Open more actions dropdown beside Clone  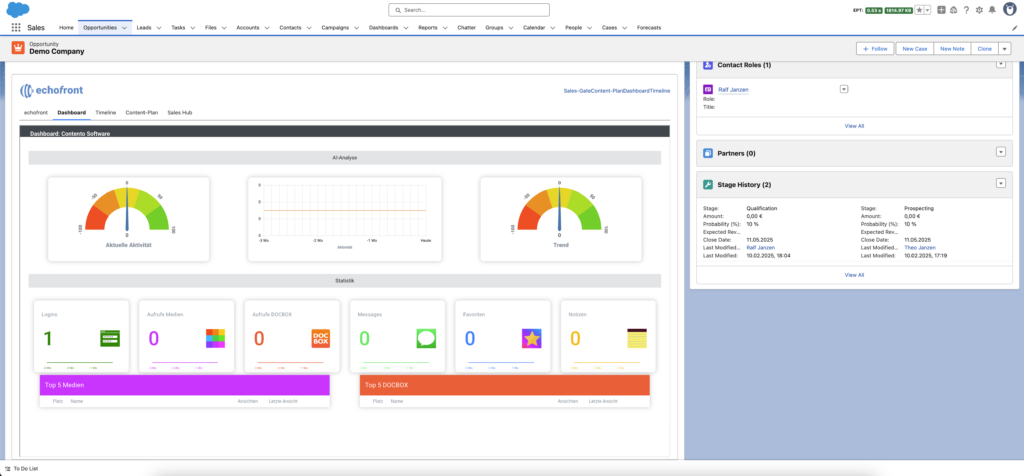(1005, 48)
